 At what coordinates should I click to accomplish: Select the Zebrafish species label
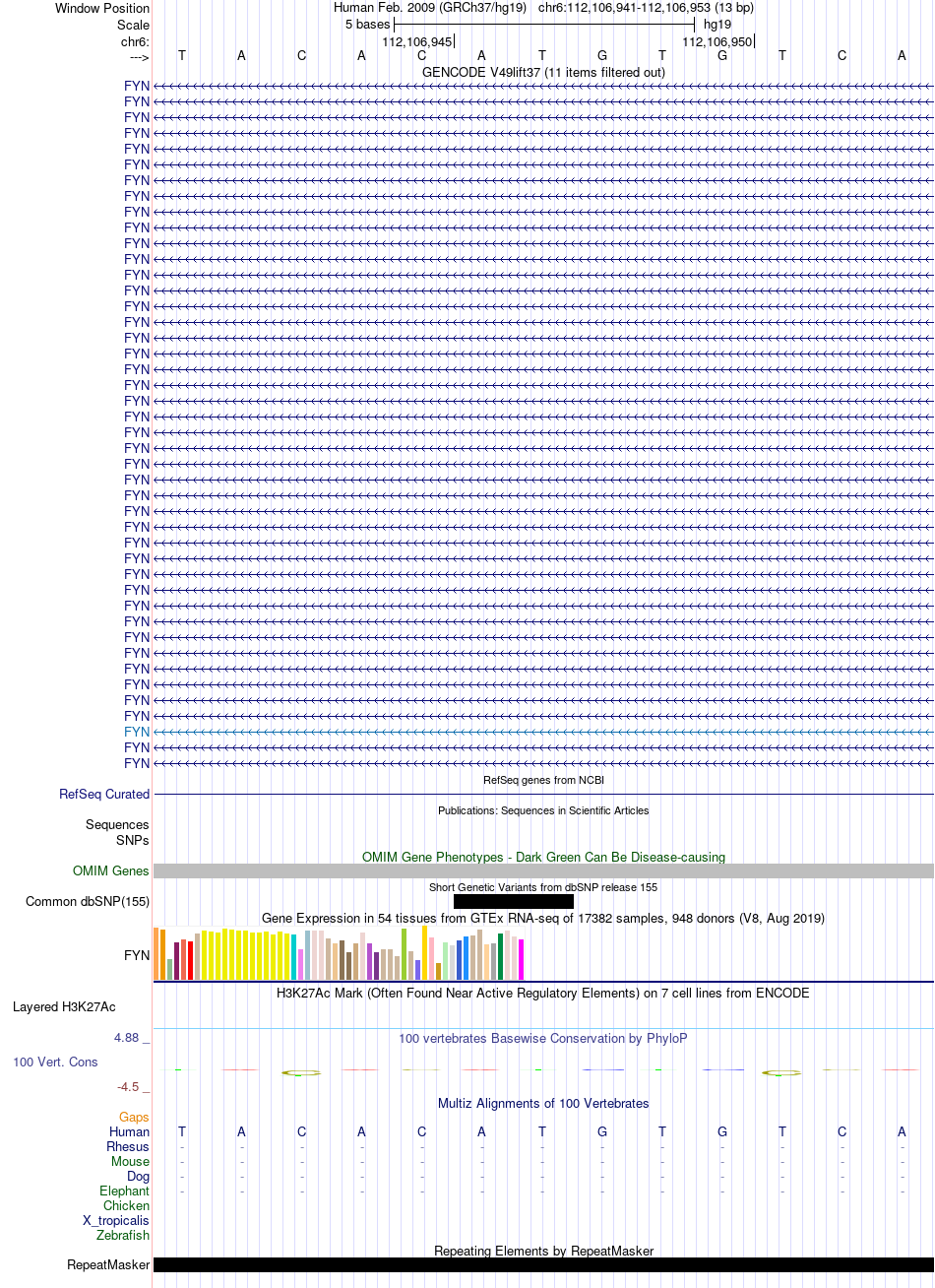(123, 1235)
